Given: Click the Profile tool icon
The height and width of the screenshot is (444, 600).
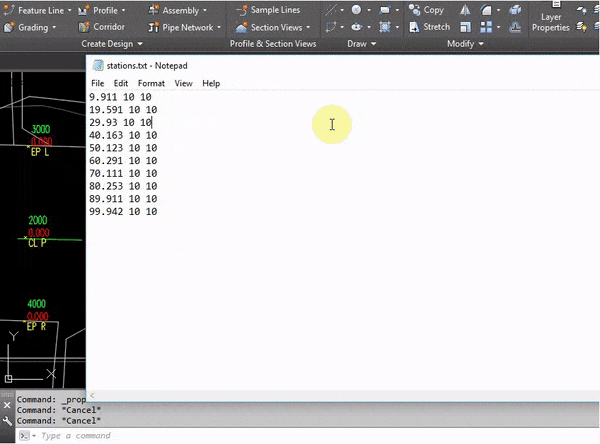Looking at the screenshot, I should 83,10.
